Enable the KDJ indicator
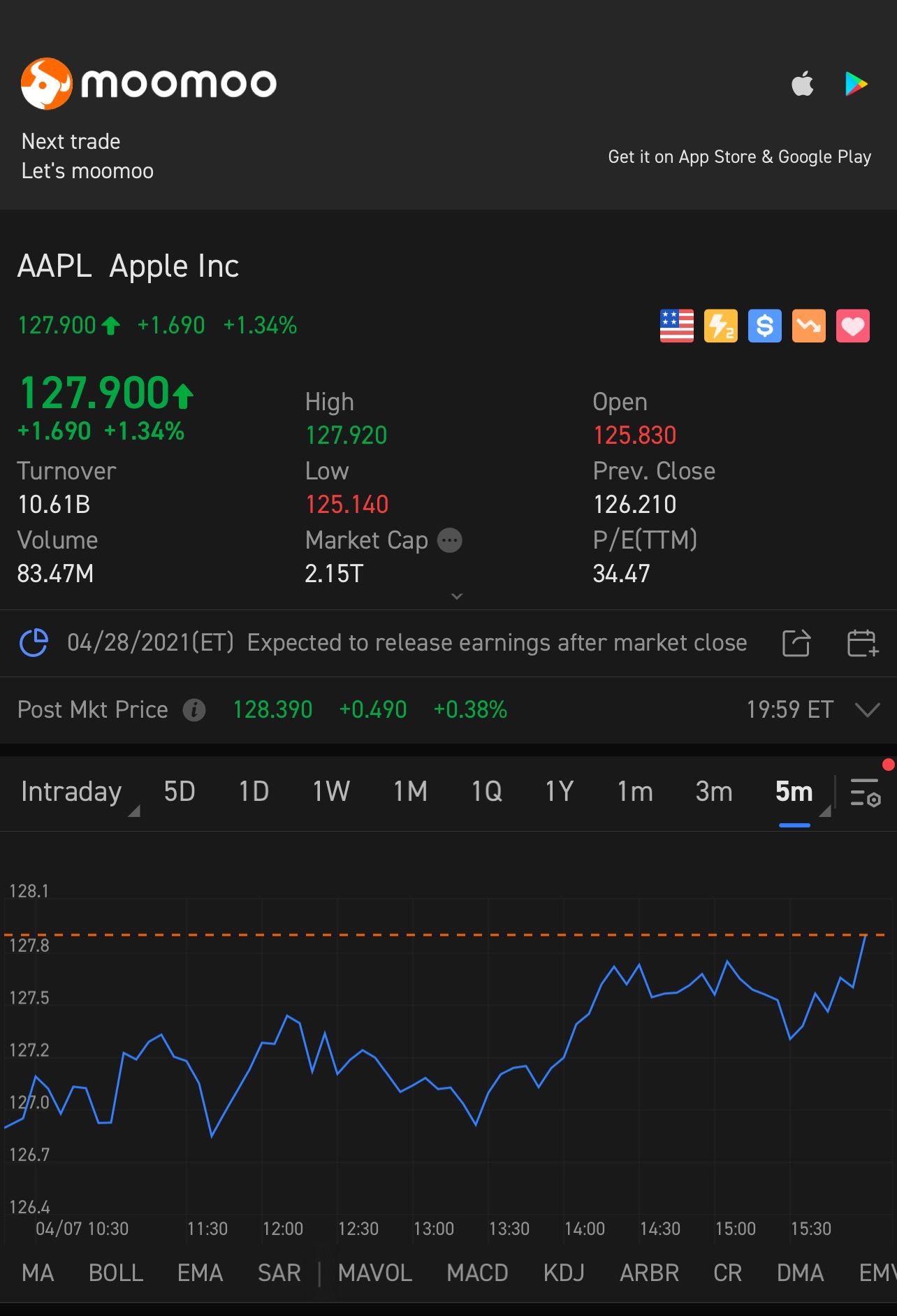Image resolution: width=897 pixels, height=1316 pixels. pos(564,1273)
